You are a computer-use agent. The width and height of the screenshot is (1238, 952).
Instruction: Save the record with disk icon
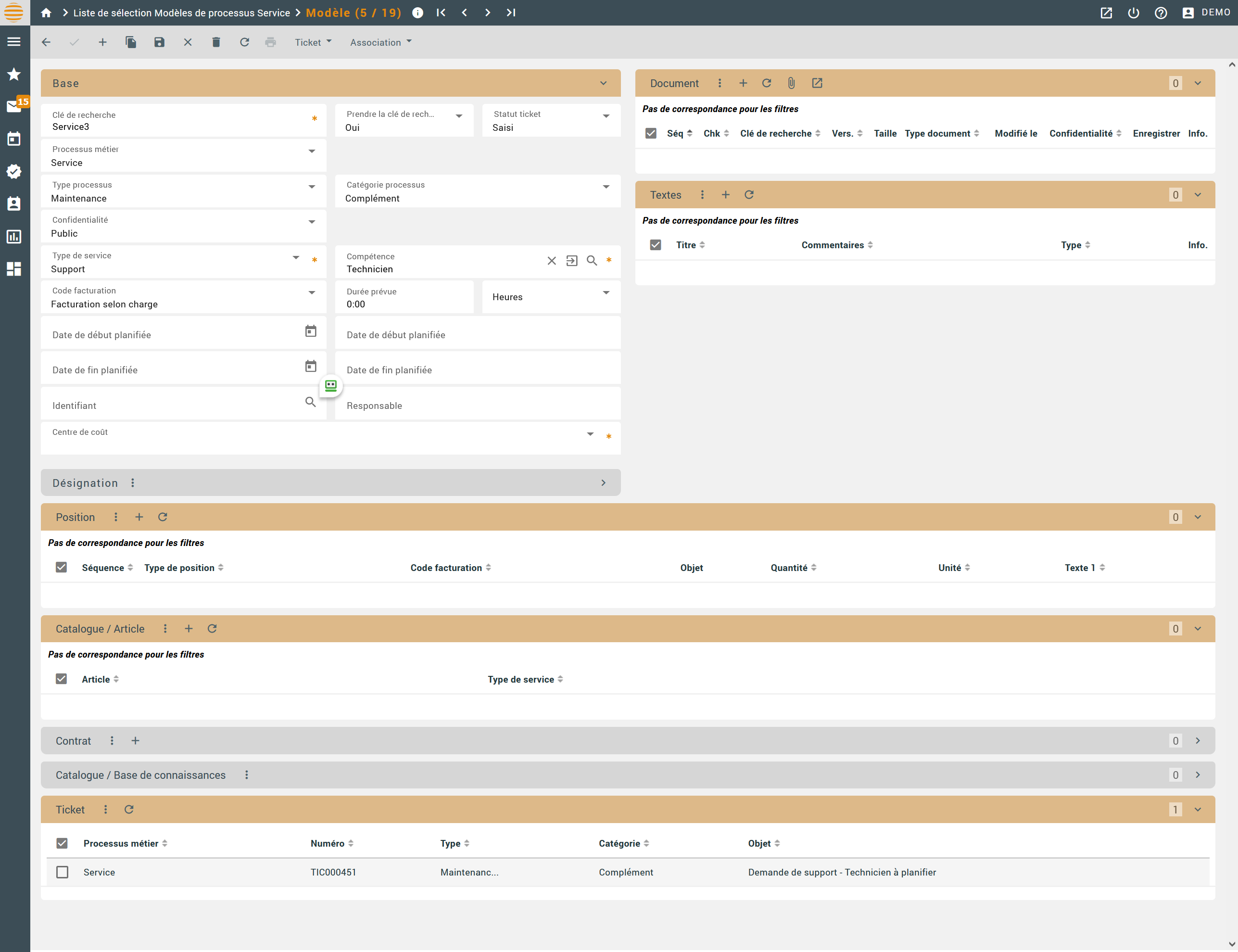click(159, 42)
